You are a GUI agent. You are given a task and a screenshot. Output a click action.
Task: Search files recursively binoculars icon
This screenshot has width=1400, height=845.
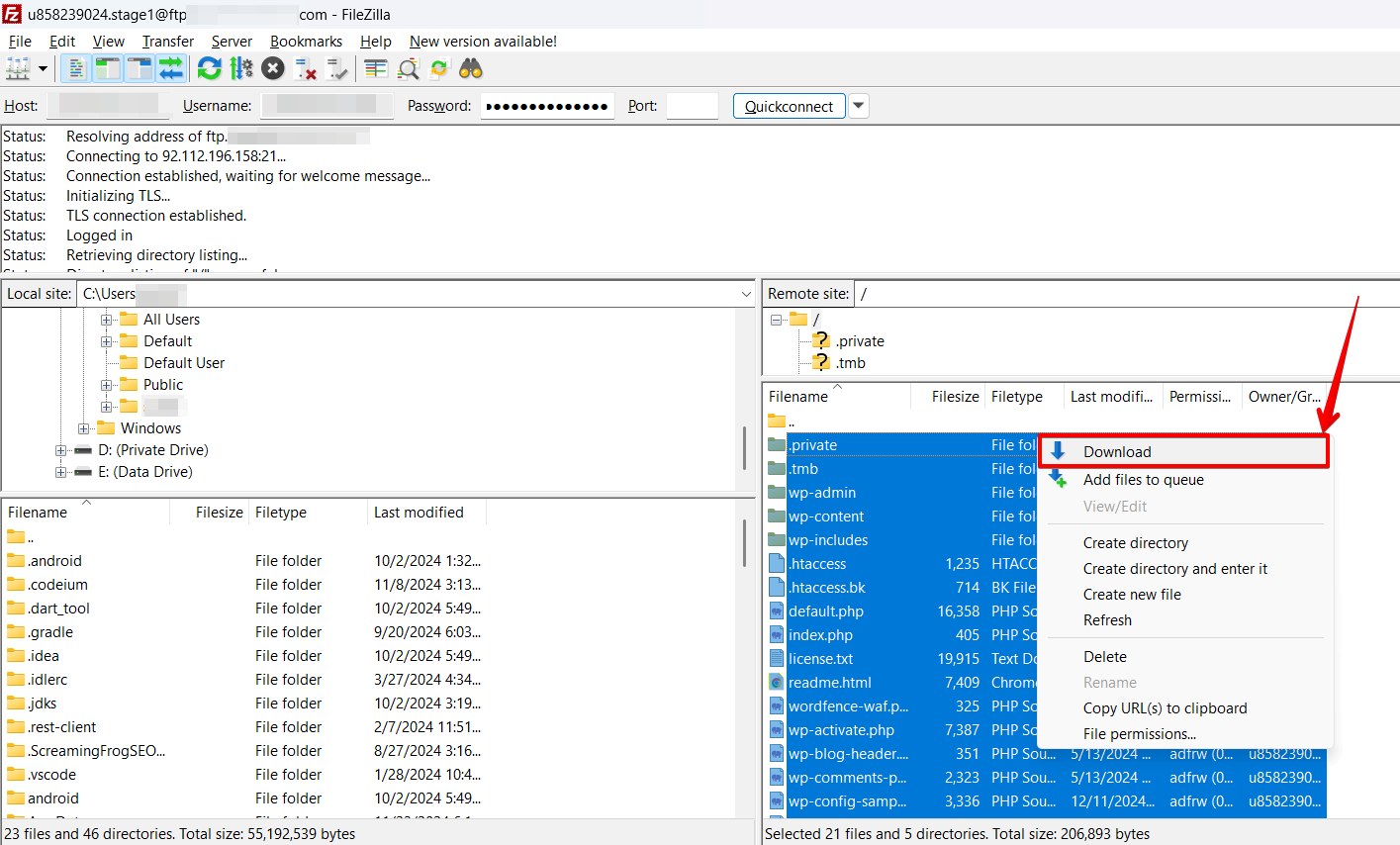[x=471, y=68]
